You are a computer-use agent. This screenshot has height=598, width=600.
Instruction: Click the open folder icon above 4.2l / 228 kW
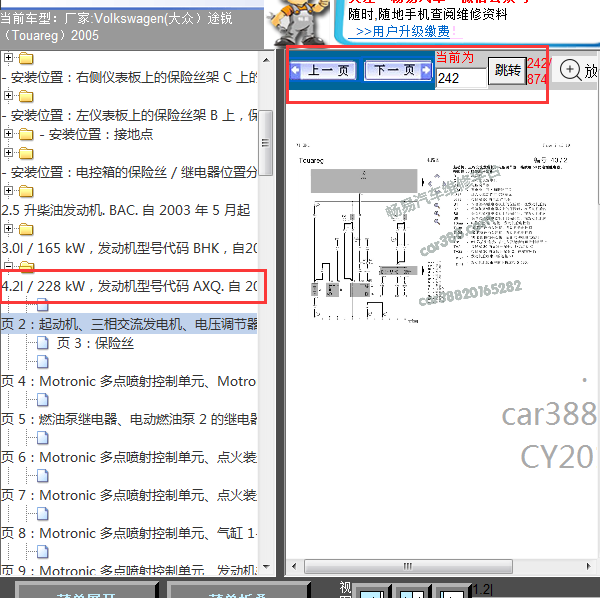pyautogui.click(x=26, y=267)
